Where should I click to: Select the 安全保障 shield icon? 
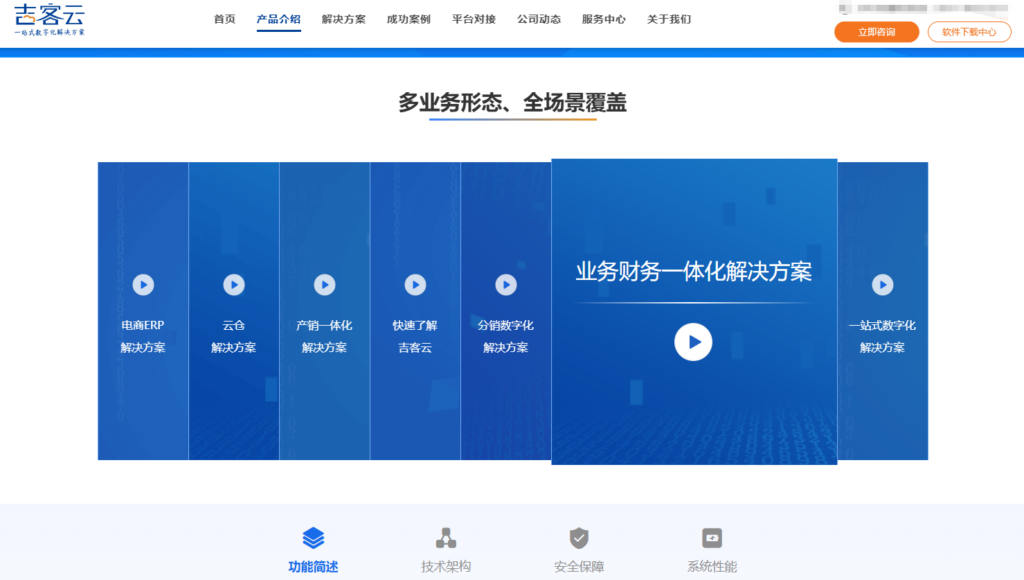(579, 538)
